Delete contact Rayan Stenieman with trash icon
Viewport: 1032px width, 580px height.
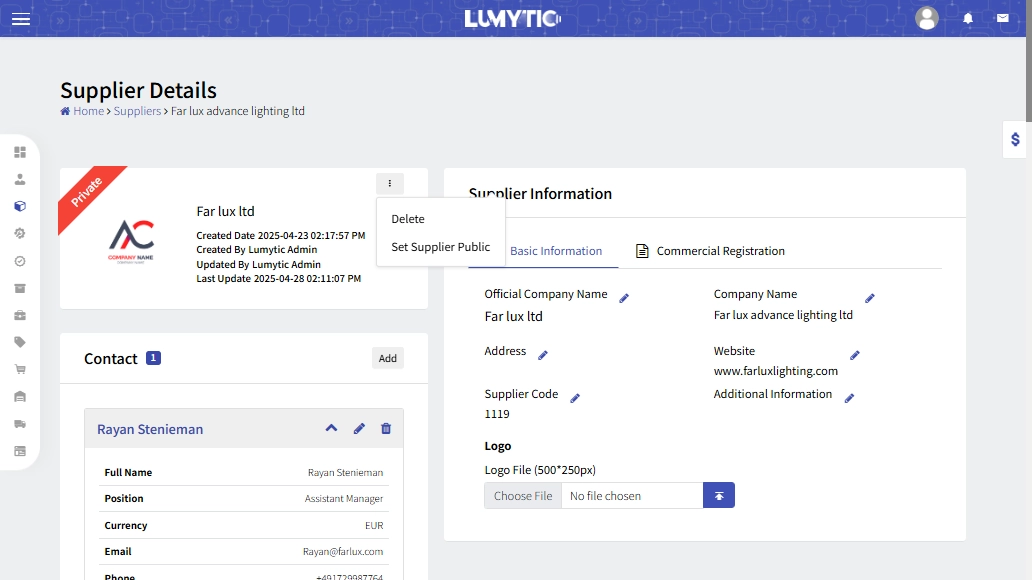[386, 429]
